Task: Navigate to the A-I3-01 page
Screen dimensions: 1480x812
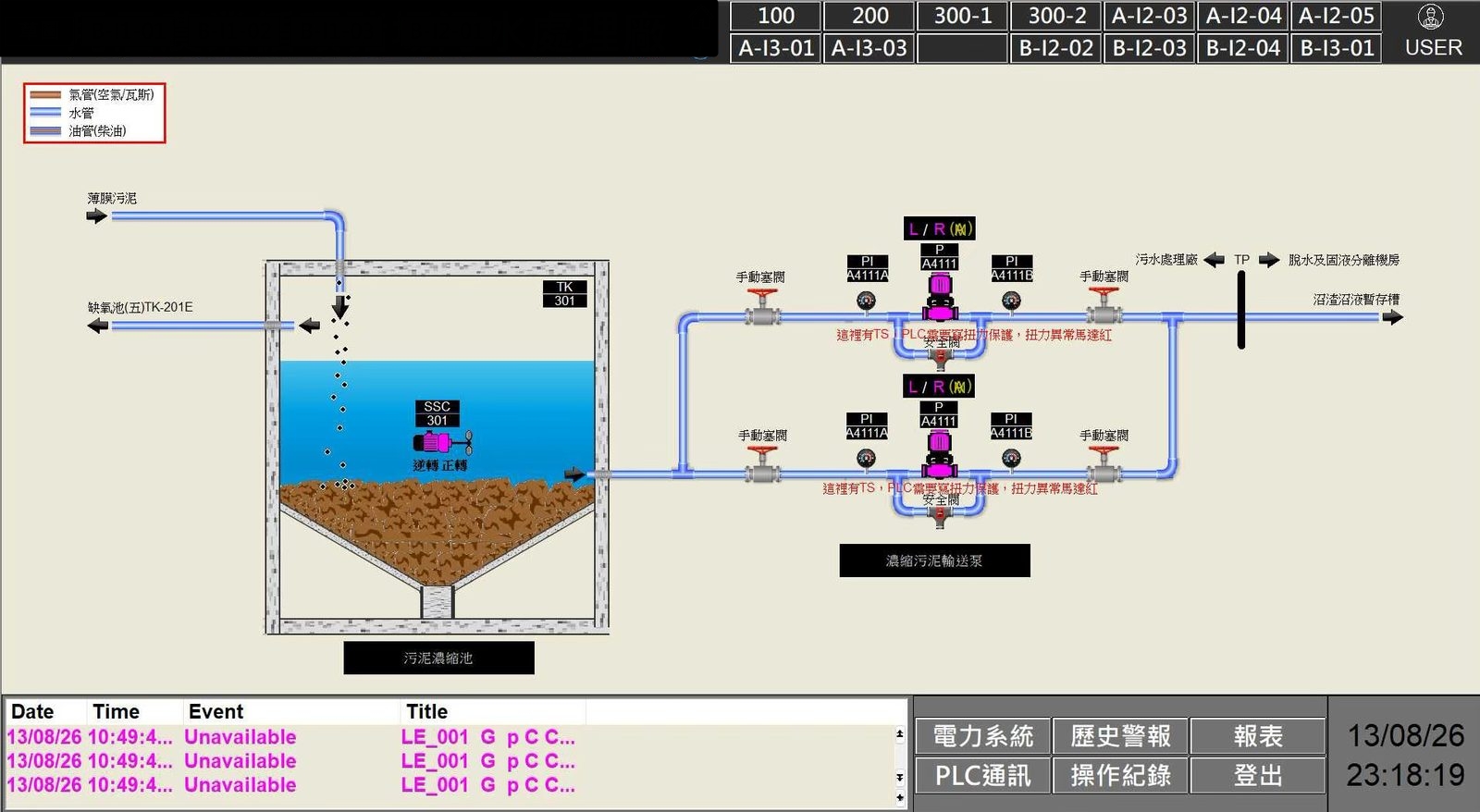Action: click(776, 48)
